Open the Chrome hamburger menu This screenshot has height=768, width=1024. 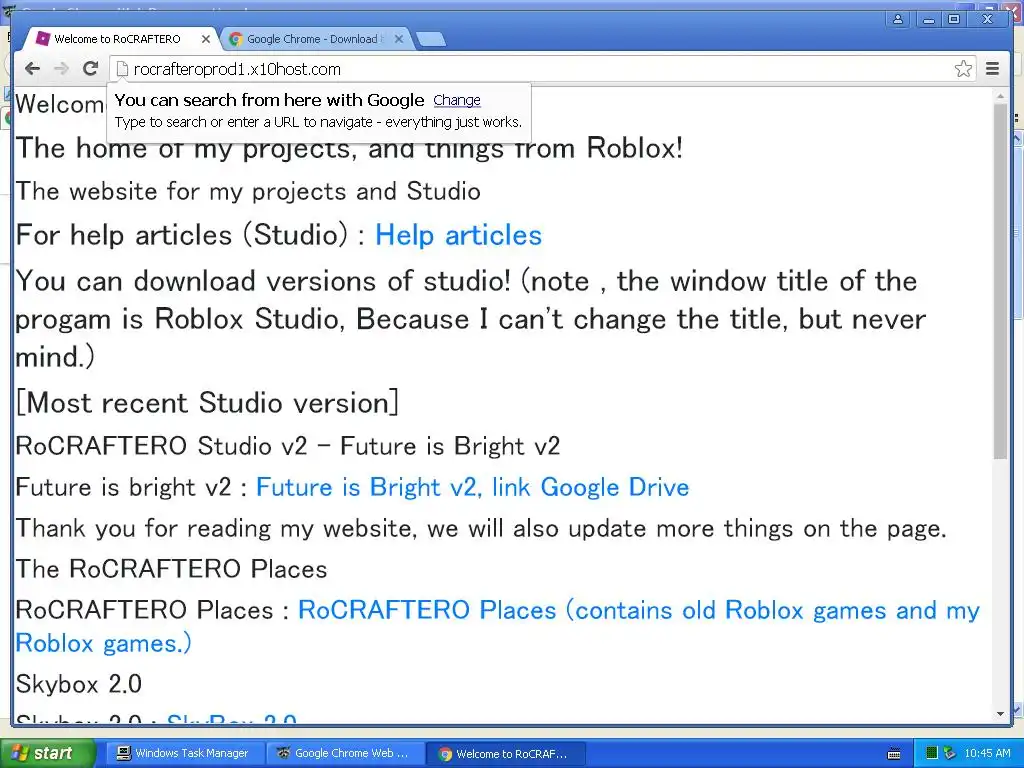[993, 69]
